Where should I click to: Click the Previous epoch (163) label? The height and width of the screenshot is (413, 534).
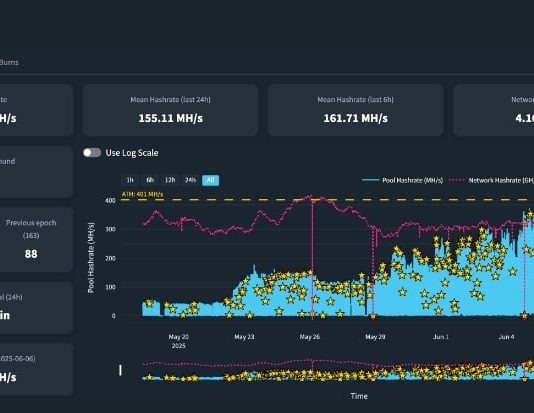[31, 229]
